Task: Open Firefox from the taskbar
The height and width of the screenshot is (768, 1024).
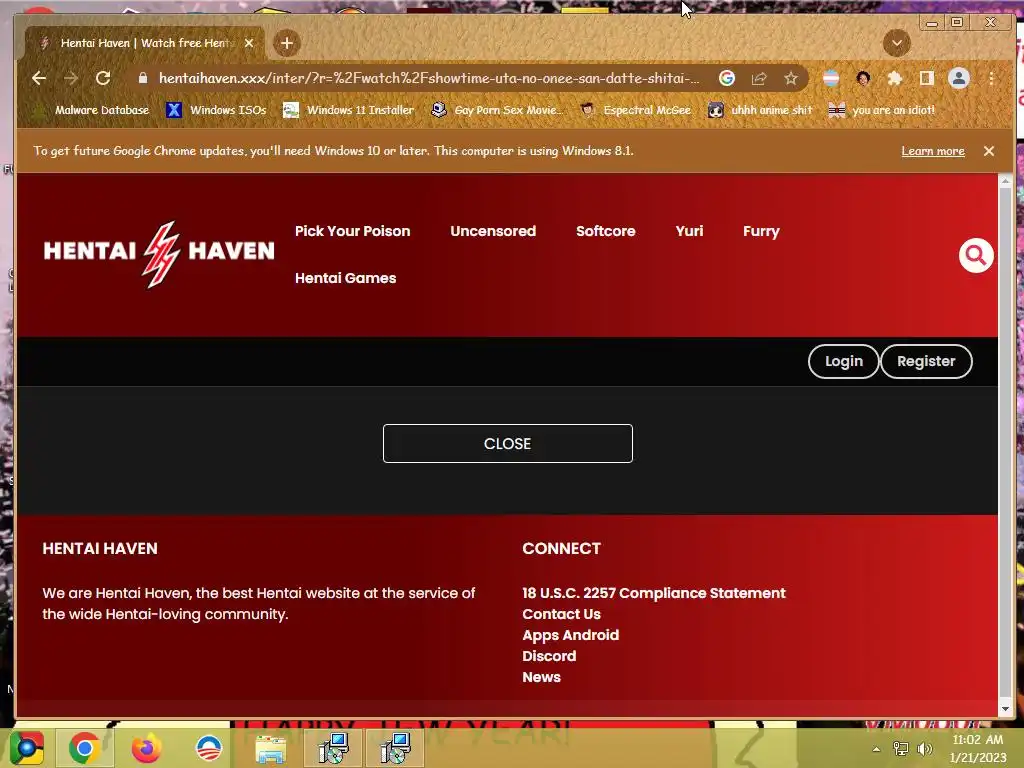Action: click(x=146, y=748)
